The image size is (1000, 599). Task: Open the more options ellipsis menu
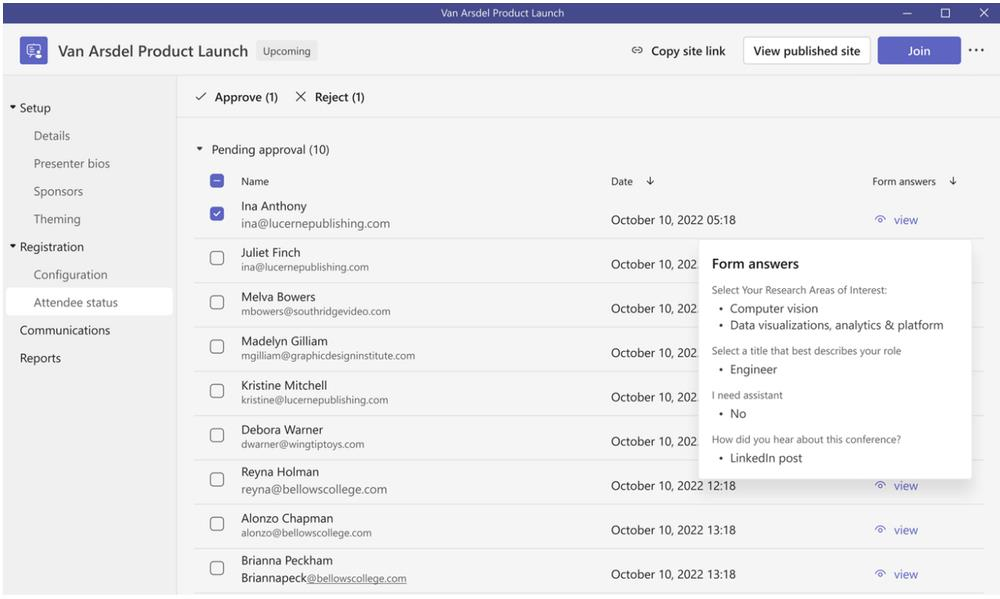(976, 50)
